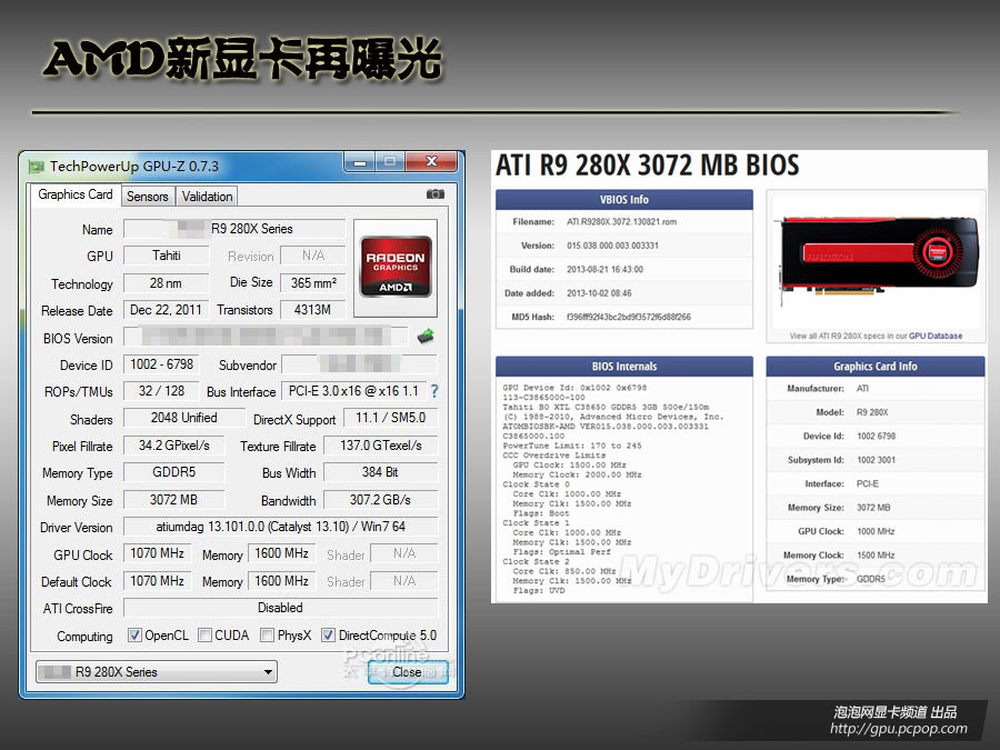1000x750 pixels.
Task: Click the VBIOS Info panel header
Action: pos(624,200)
